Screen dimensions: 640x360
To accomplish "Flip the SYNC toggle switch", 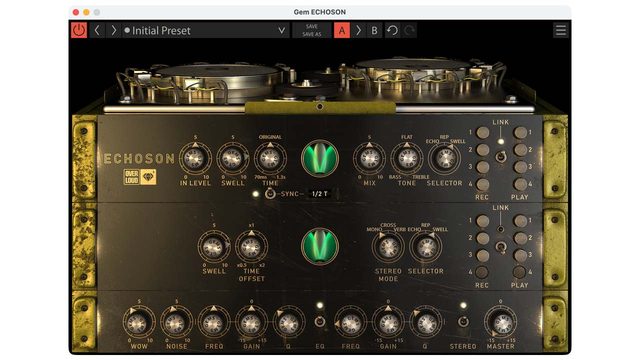I will [x=270, y=194].
